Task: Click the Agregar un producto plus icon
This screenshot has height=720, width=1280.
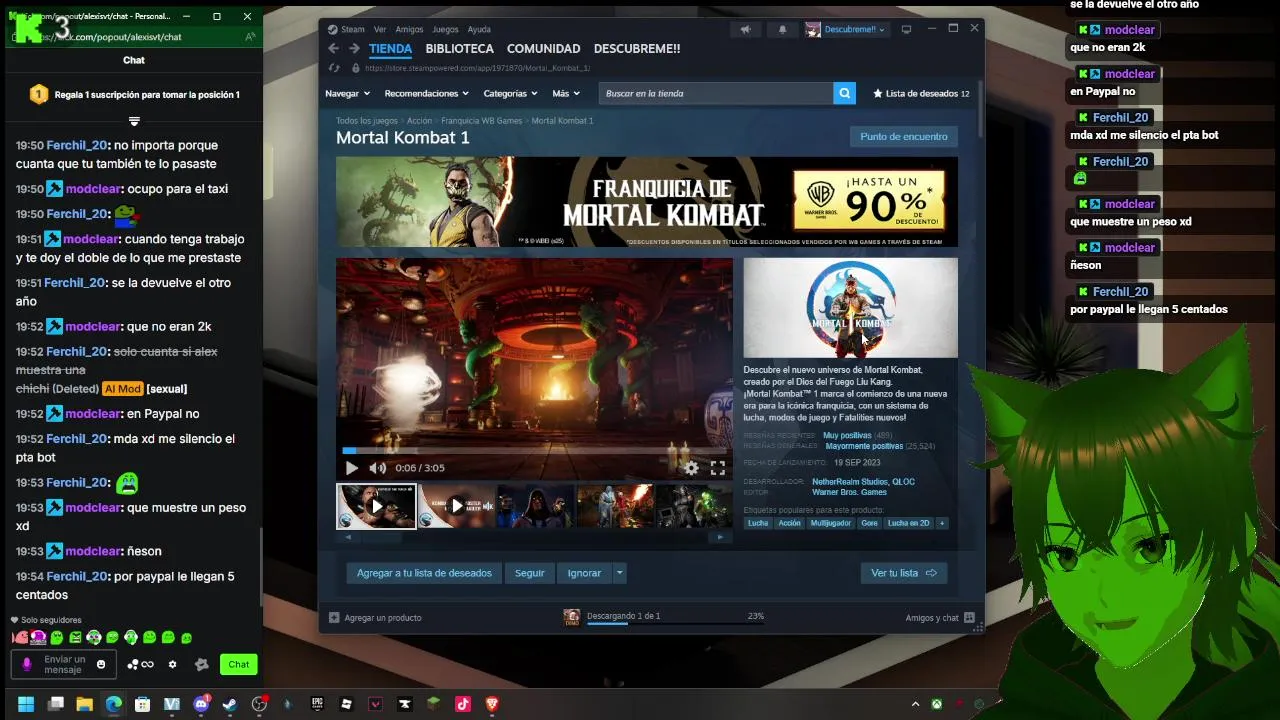Action: pyautogui.click(x=334, y=618)
